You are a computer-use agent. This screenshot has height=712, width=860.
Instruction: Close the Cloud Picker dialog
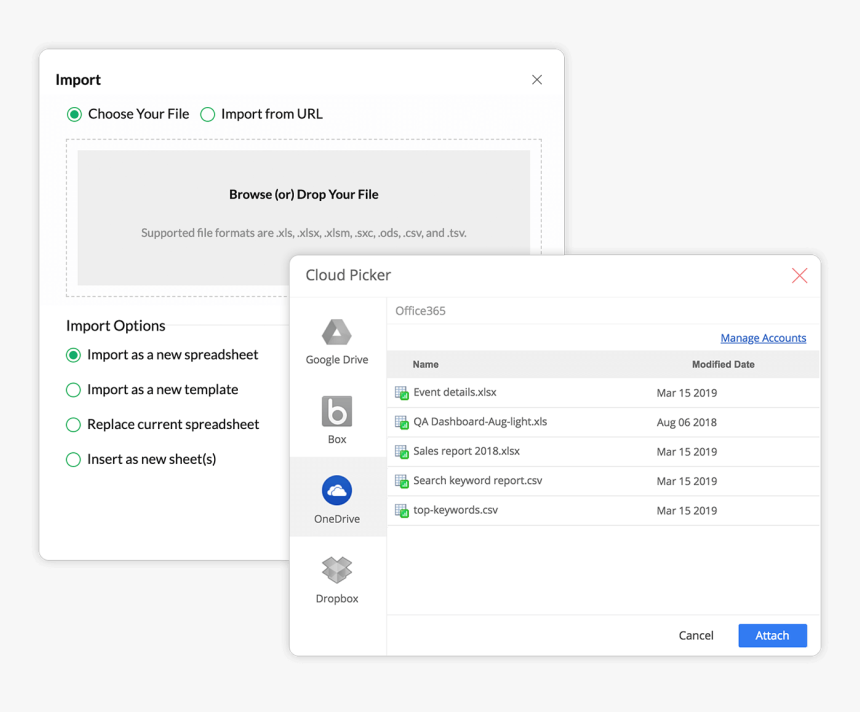[799, 276]
